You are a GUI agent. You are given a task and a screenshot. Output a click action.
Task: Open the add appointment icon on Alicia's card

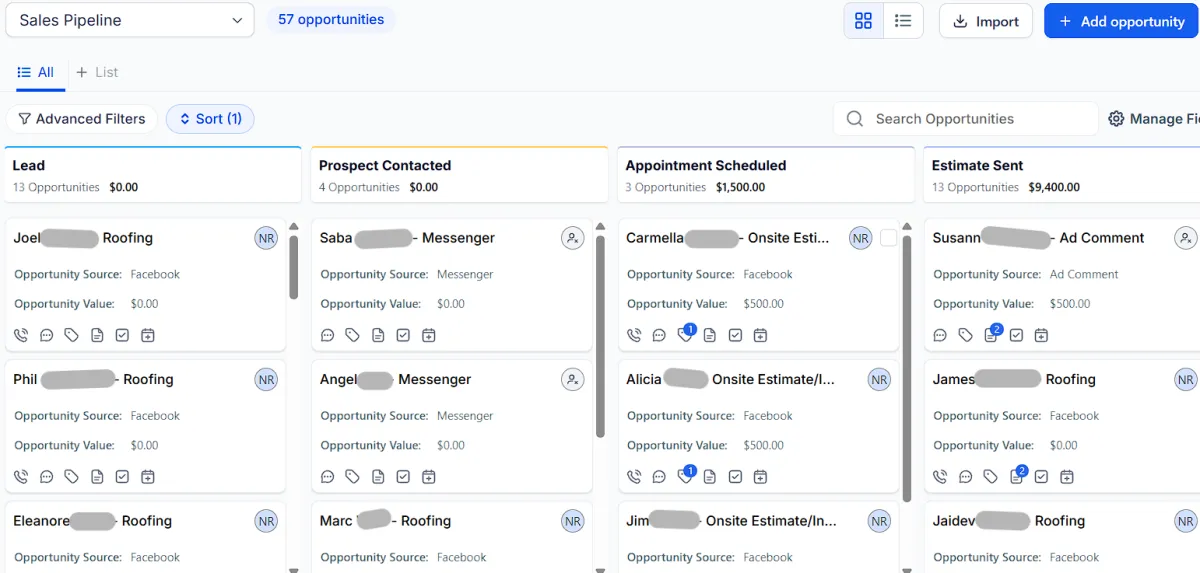point(760,477)
